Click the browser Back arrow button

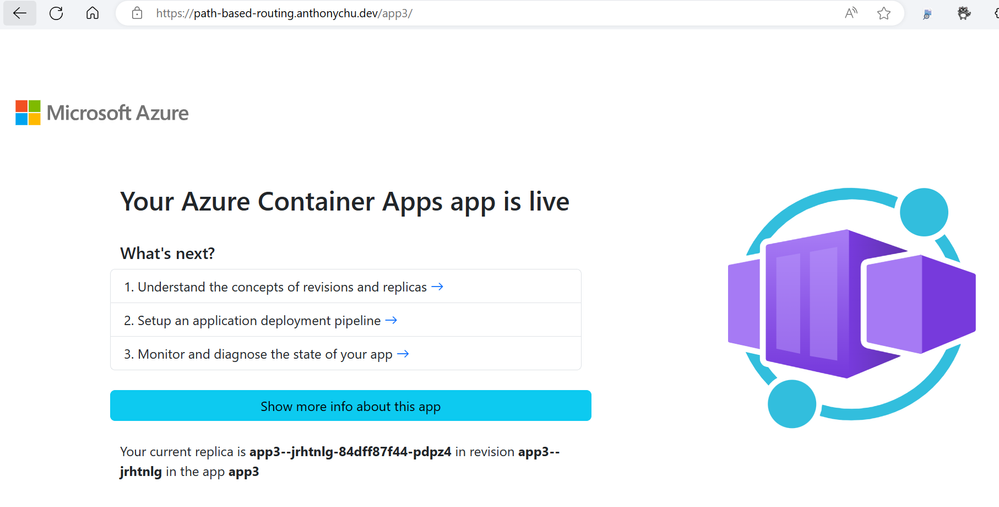[x=20, y=13]
